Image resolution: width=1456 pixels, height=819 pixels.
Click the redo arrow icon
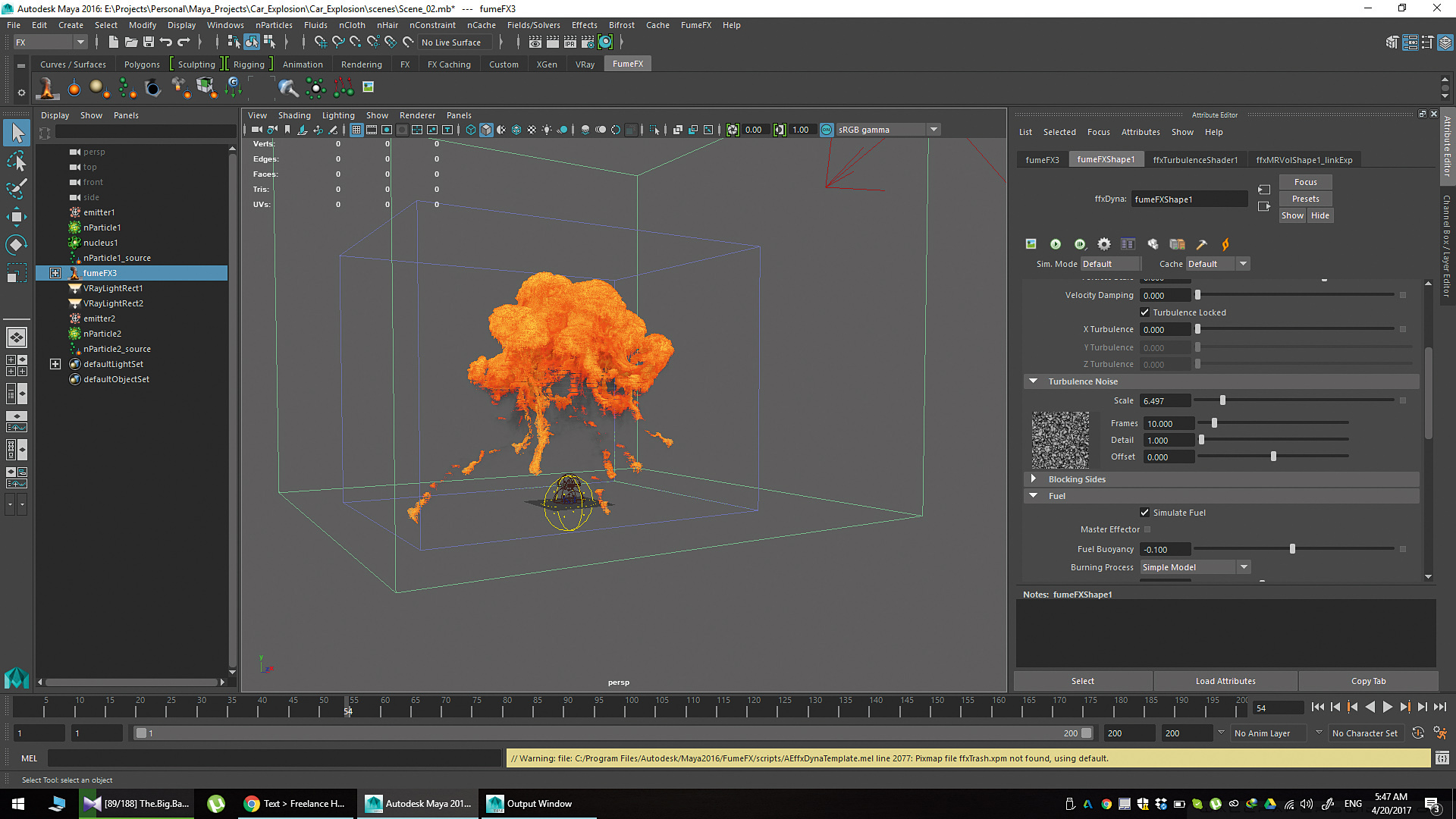pyautogui.click(x=184, y=42)
